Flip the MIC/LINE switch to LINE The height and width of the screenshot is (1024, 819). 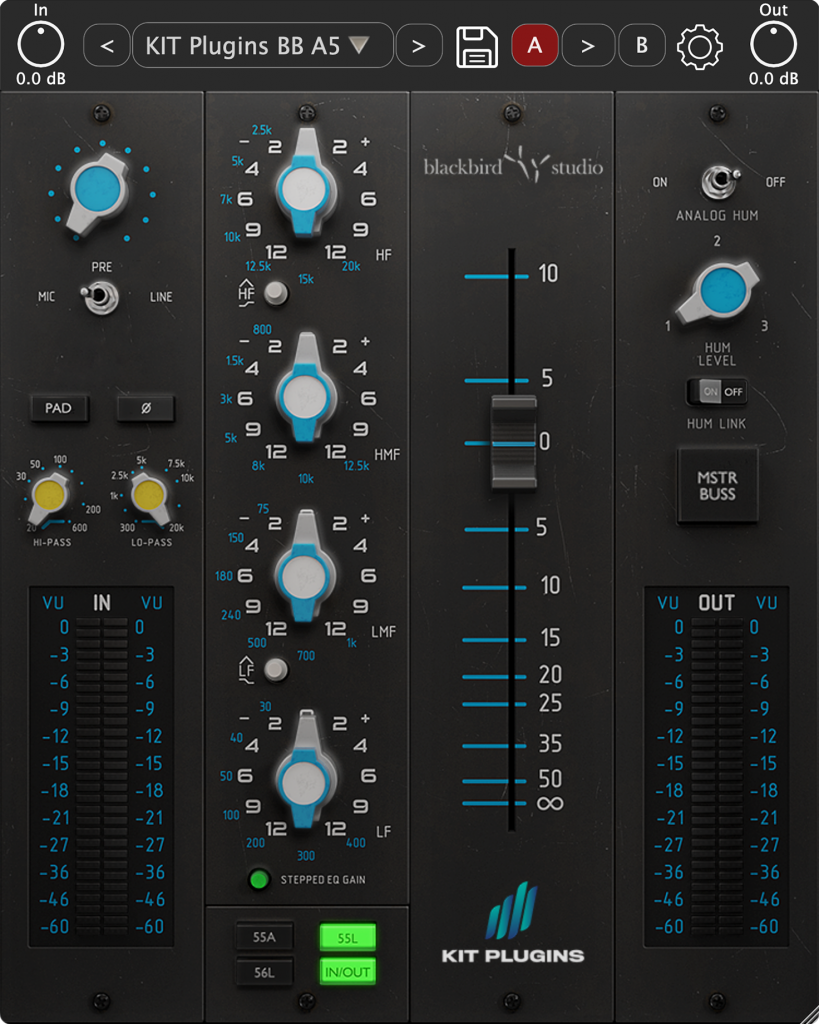pos(101,297)
